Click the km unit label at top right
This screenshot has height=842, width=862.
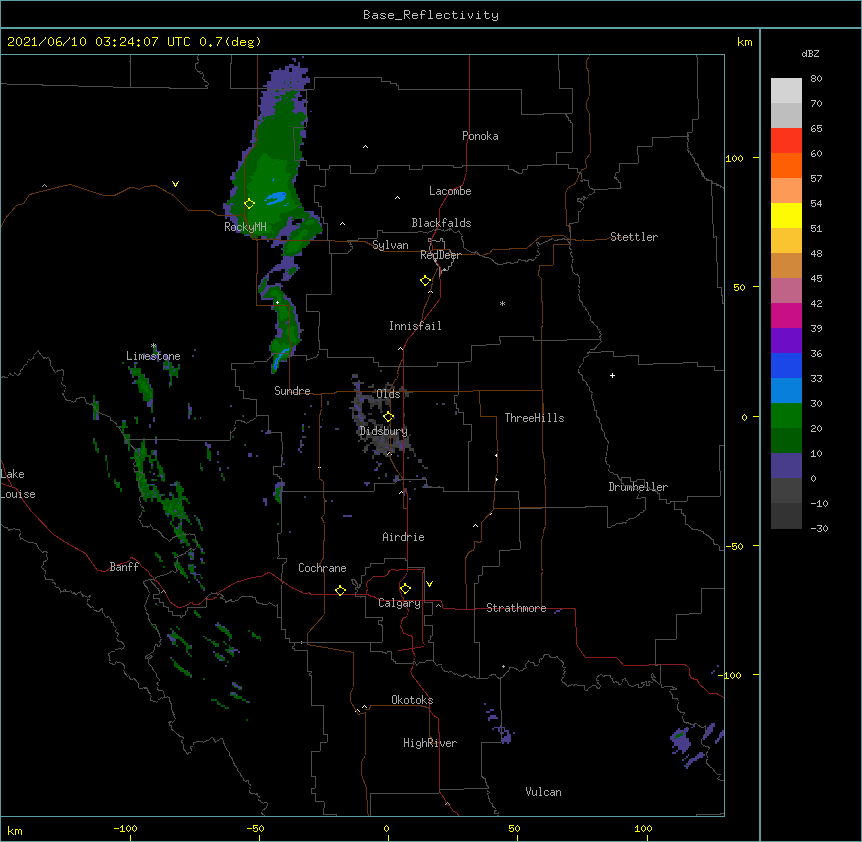(744, 42)
